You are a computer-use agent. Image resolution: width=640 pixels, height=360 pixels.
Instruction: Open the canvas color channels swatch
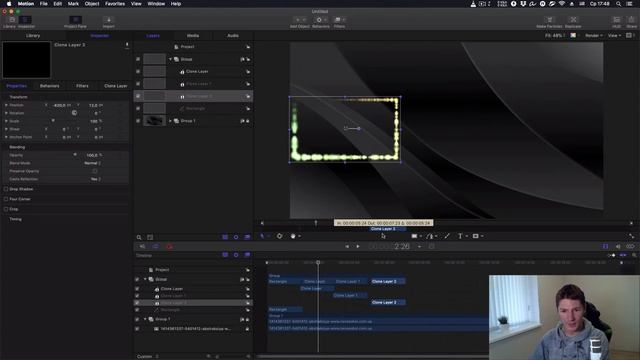coord(573,36)
